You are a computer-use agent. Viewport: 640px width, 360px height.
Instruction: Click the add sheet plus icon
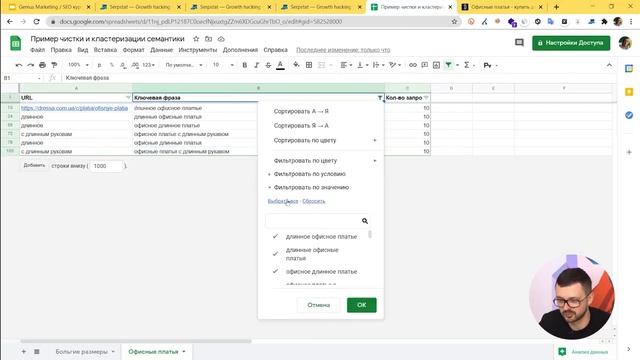point(24,351)
